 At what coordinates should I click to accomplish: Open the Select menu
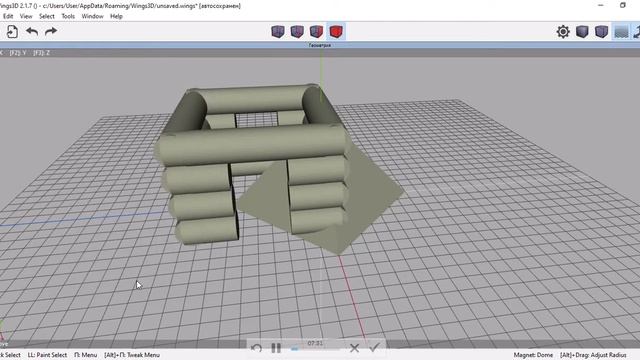click(47, 16)
